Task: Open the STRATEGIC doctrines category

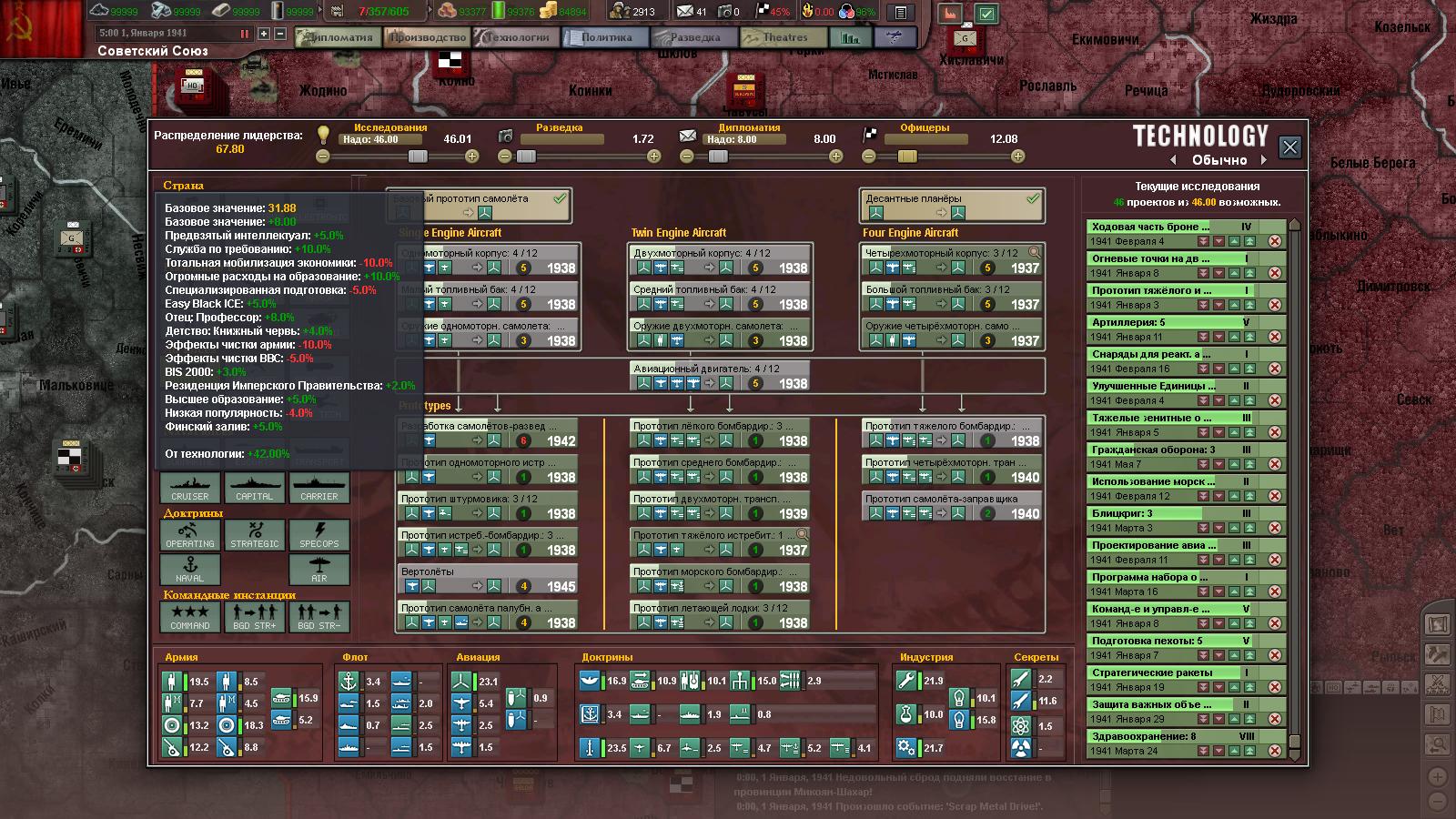Action: [255, 534]
